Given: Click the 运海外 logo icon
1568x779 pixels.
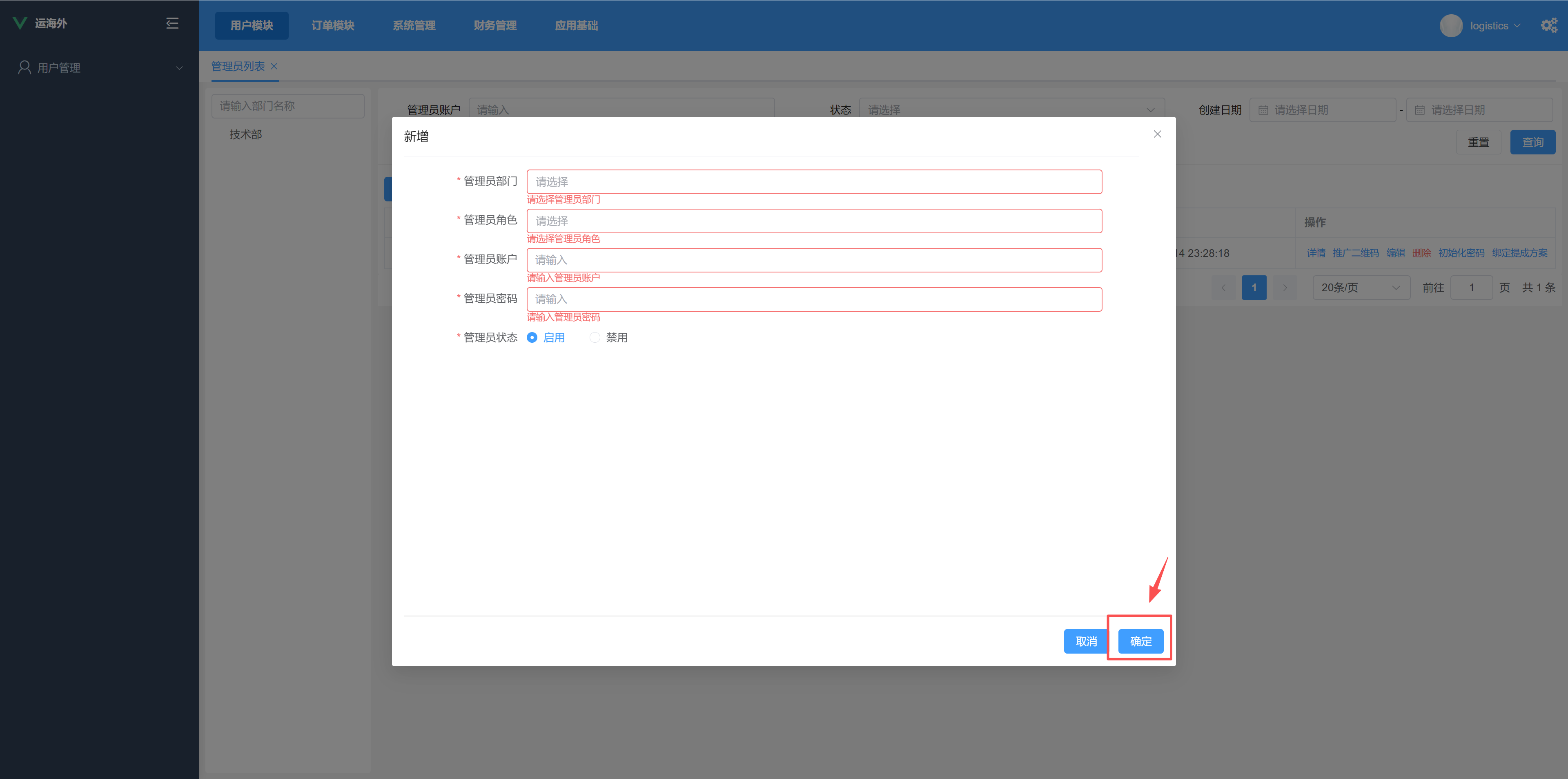Looking at the screenshot, I should (20, 23).
